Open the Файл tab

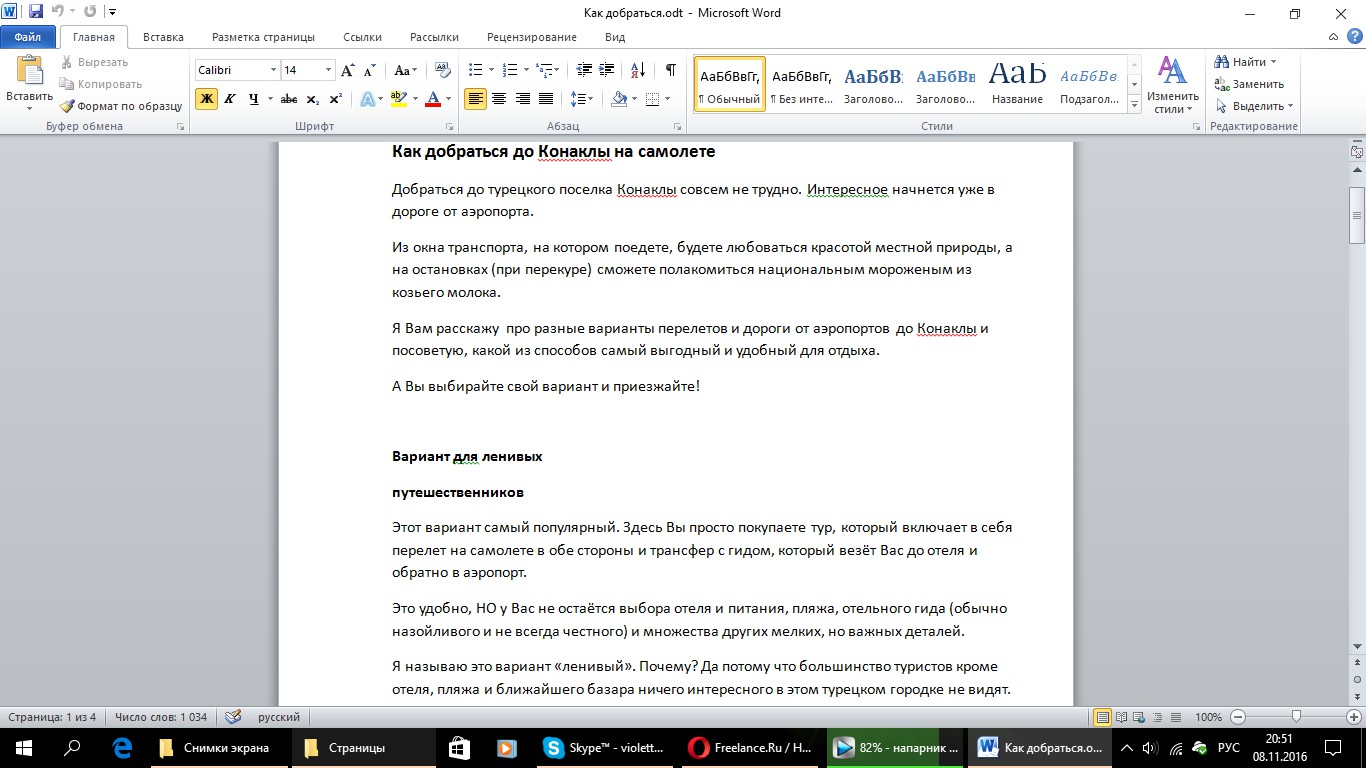pos(28,37)
